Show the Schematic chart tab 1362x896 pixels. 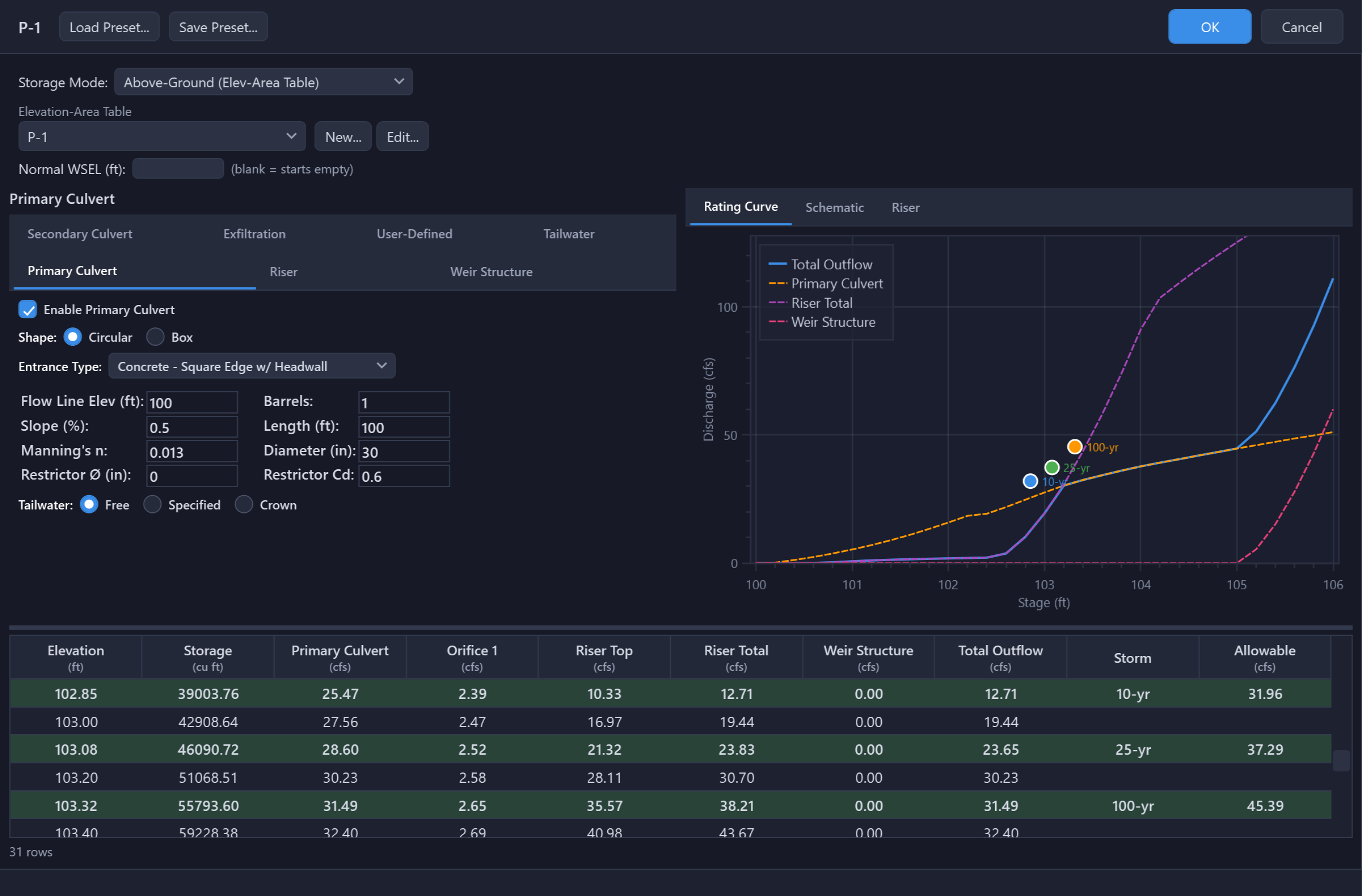[x=834, y=207]
